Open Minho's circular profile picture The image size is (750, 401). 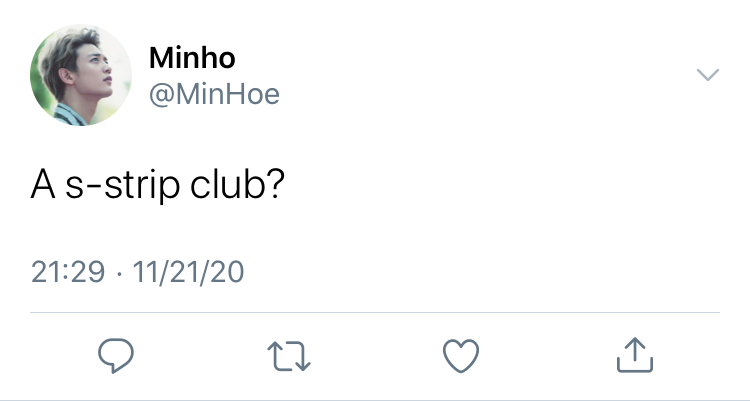pyautogui.click(x=81, y=75)
